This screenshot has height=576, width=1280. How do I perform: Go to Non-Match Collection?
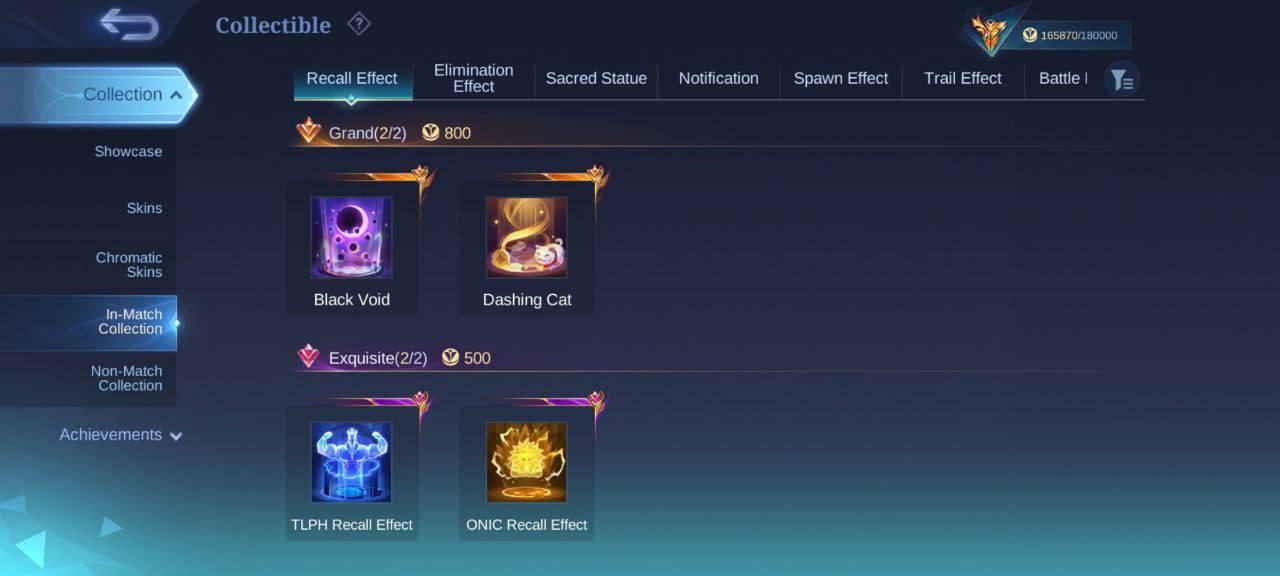126,378
